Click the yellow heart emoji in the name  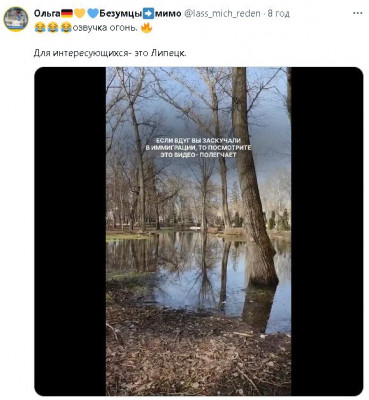click(x=80, y=13)
